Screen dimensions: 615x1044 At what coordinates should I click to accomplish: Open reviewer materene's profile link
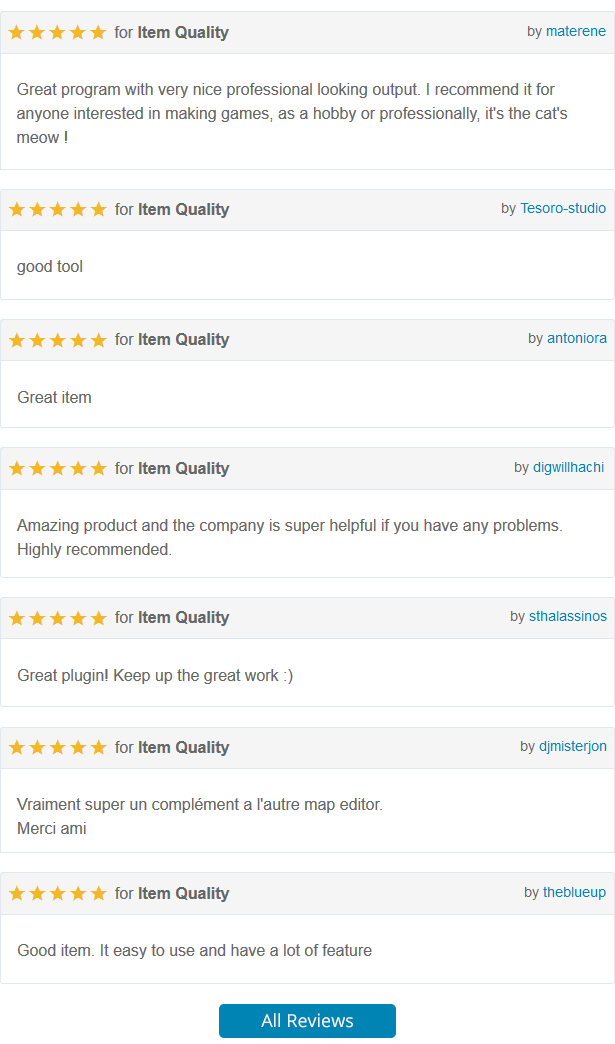click(575, 31)
